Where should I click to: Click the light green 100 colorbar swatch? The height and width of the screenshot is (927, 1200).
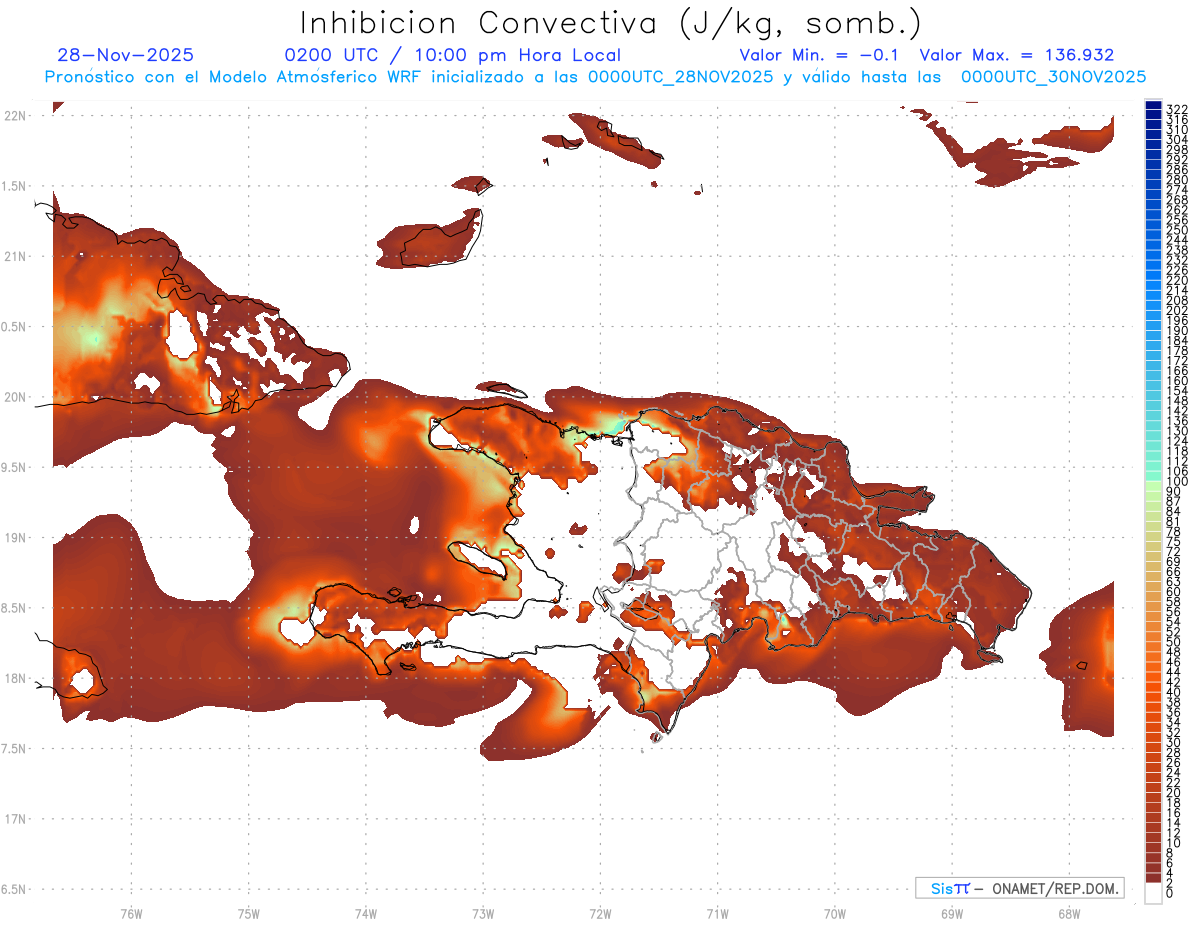click(1154, 484)
